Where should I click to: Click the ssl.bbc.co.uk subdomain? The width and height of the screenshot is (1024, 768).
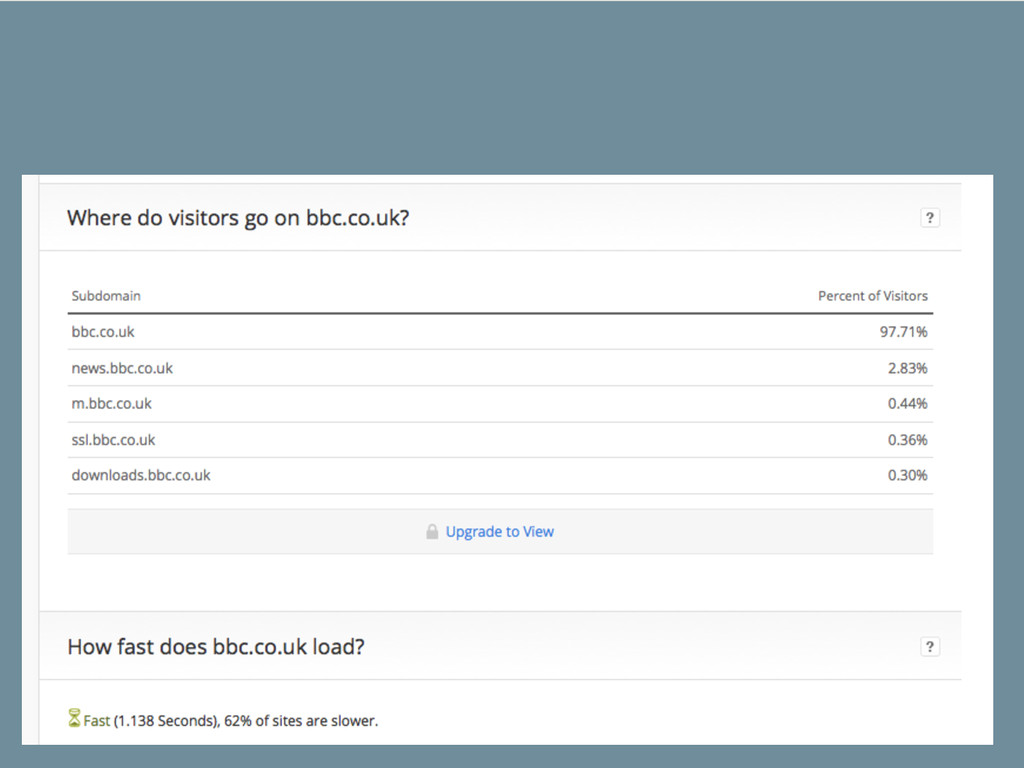pyautogui.click(x=114, y=440)
